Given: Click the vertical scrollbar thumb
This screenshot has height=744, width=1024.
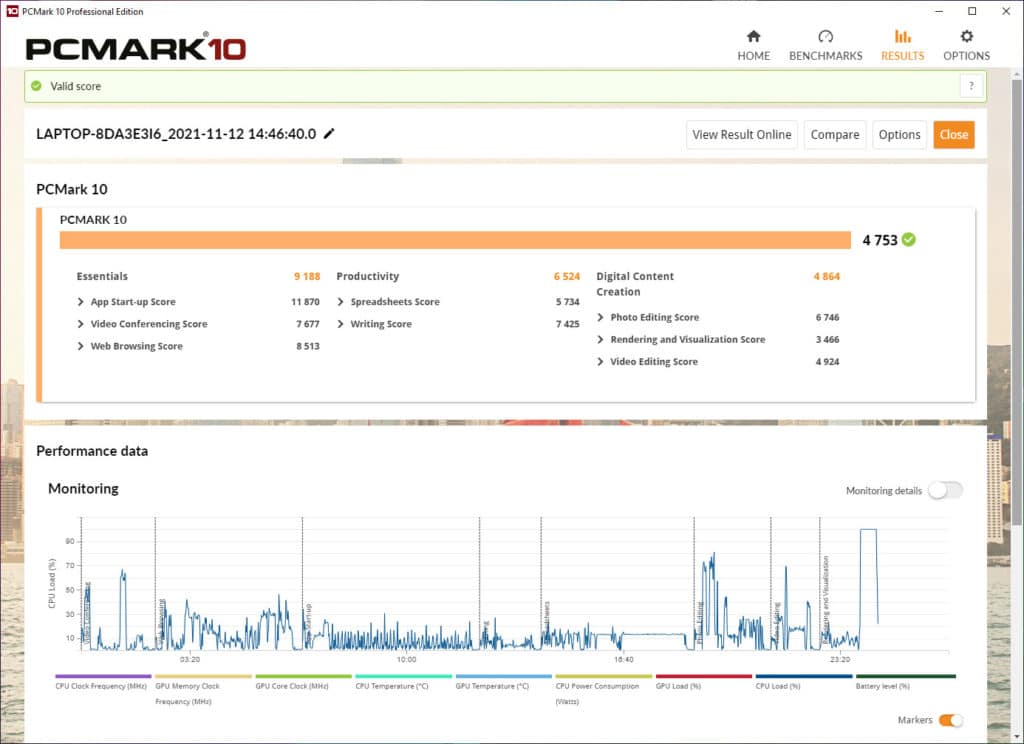Looking at the screenshot, I should click(1016, 301).
